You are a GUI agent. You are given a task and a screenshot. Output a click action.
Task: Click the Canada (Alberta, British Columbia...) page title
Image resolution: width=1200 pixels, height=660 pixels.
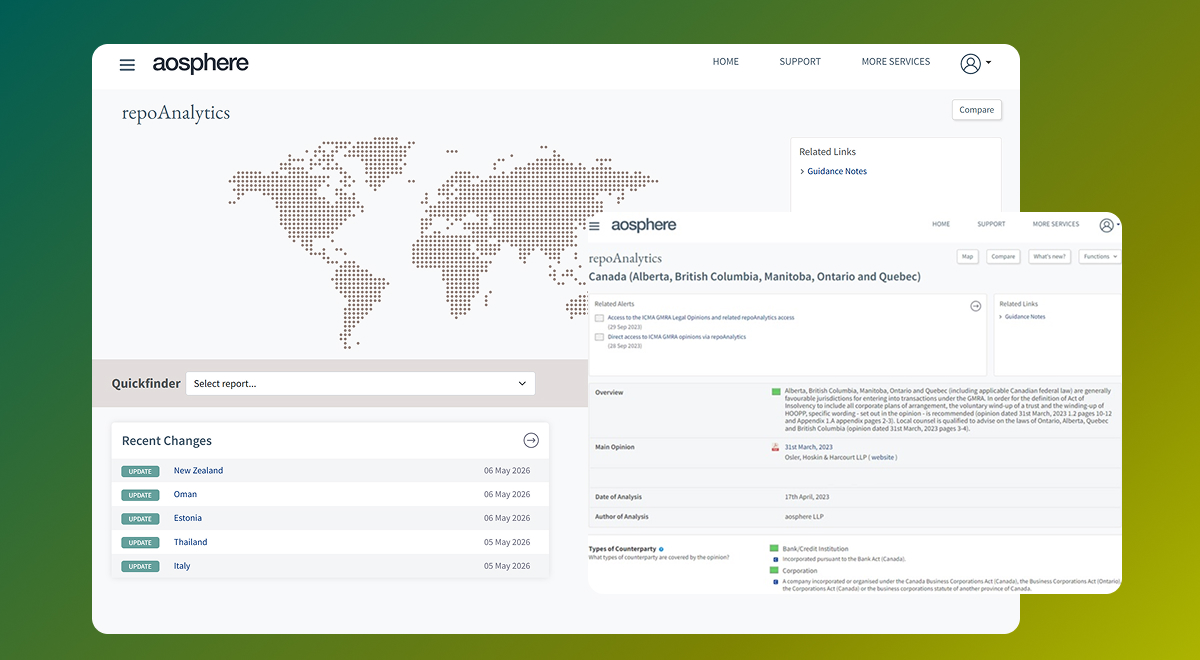click(x=755, y=277)
